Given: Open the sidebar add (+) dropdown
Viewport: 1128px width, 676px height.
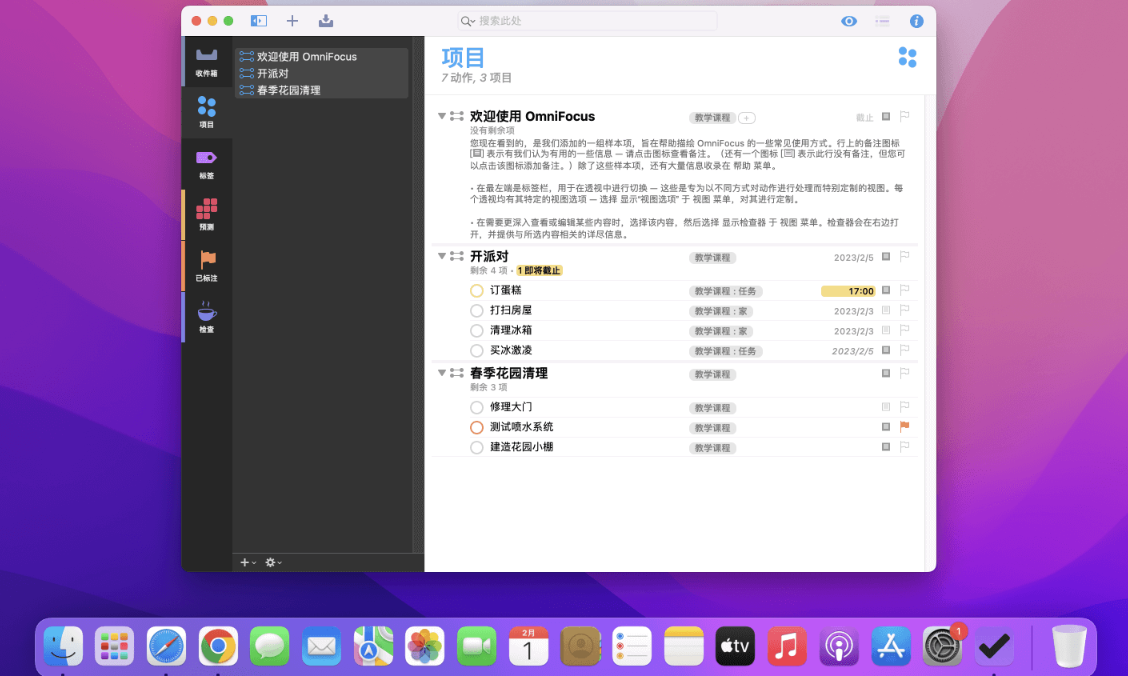Looking at the screenshot, I should click(247, 562).
